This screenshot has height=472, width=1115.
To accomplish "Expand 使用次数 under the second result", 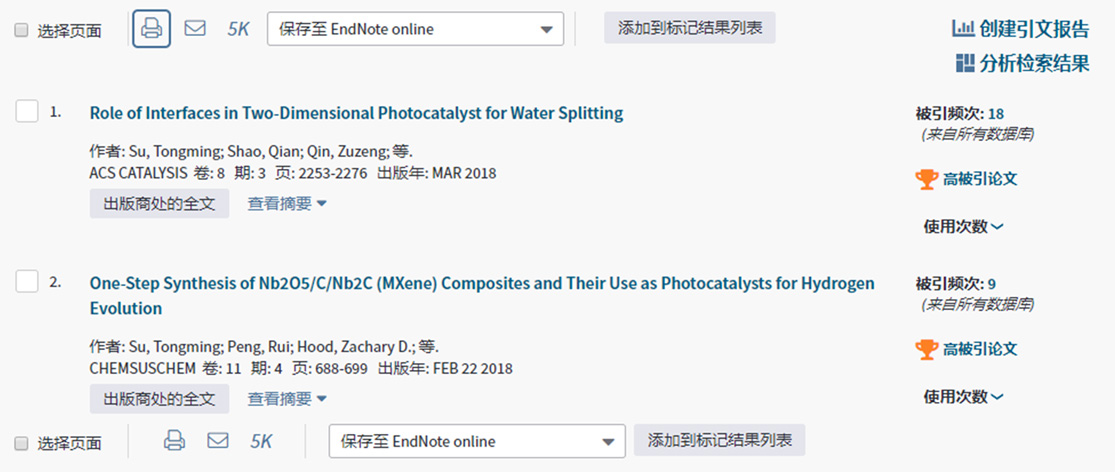I will point(963,397).
